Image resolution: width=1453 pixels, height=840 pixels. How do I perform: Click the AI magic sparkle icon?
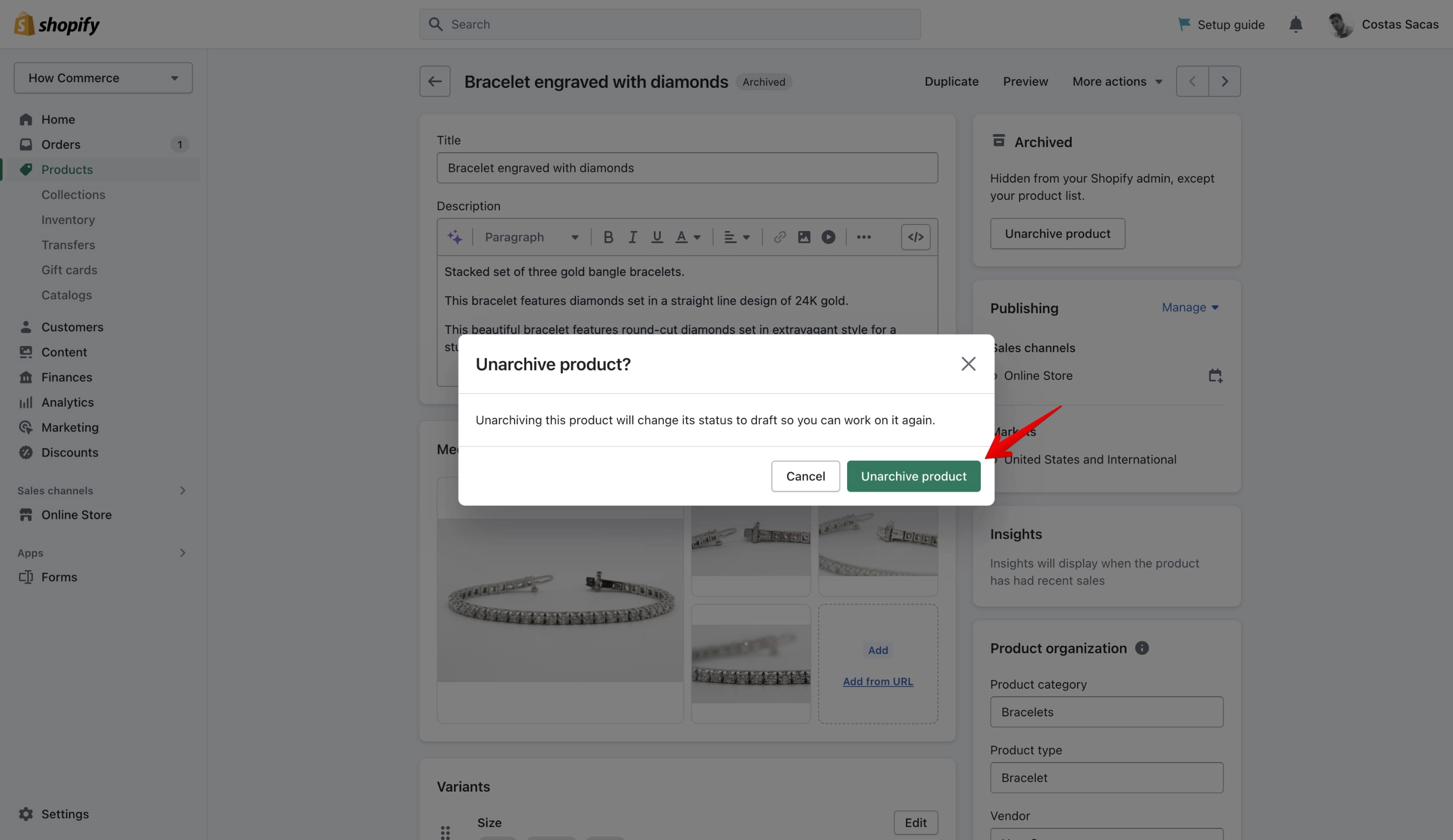(x=455, y=237)
